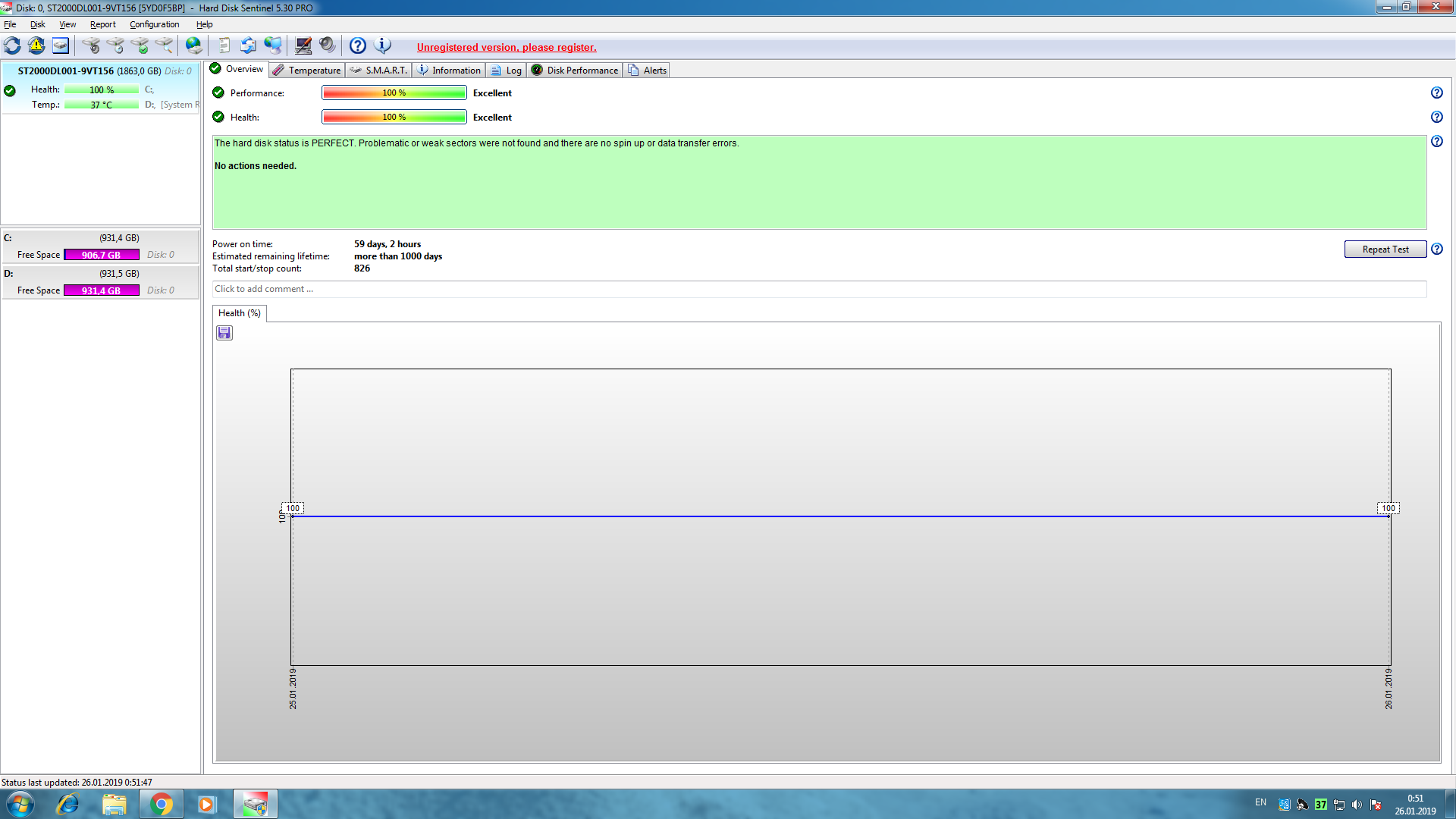Viewport: 1456px width, 819px height.
Task: Click the blue question mark toolbar icon
Action: (358, 45)
